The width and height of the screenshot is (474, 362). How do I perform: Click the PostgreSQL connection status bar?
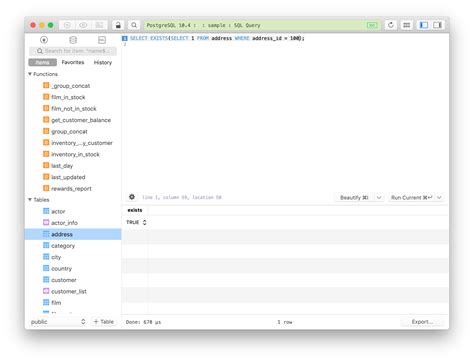coord(262,25)
